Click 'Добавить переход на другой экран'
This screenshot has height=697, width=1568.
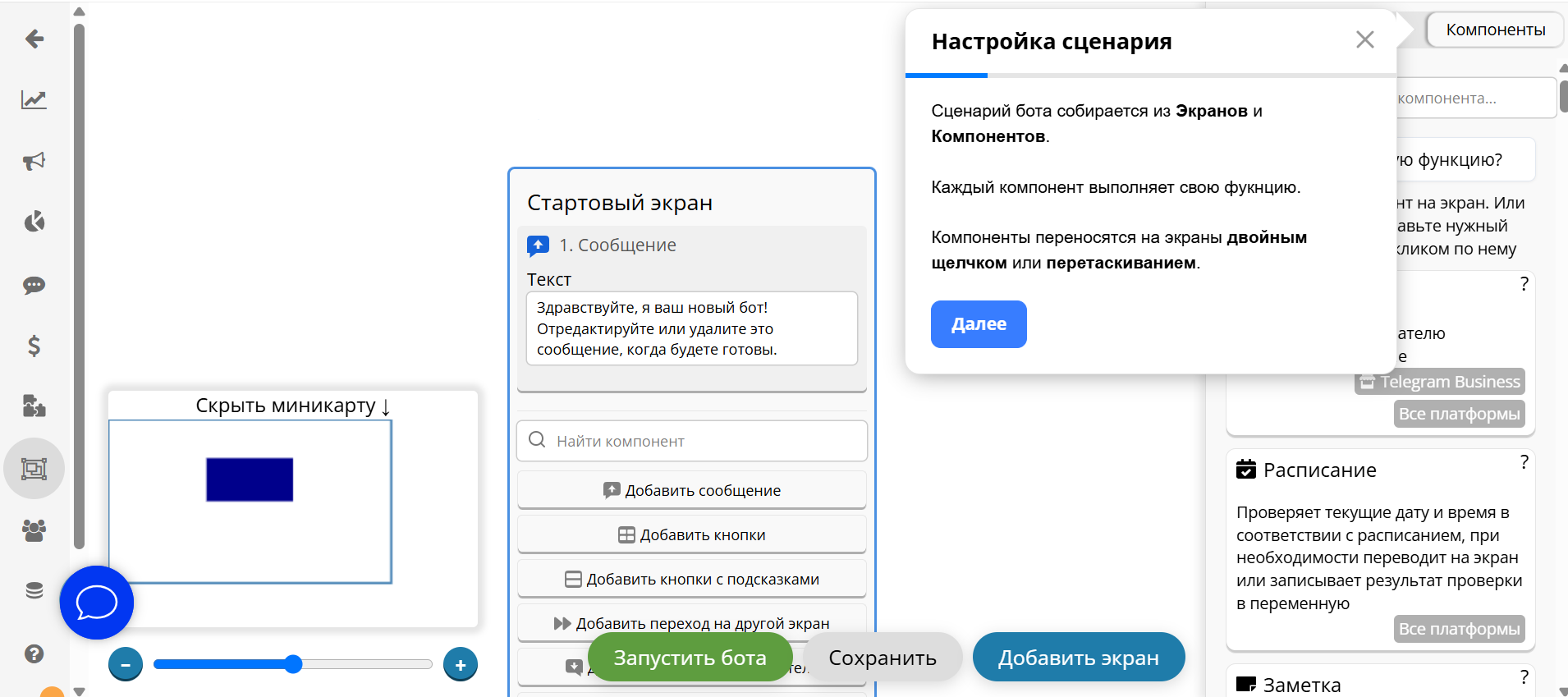[692, 623]
